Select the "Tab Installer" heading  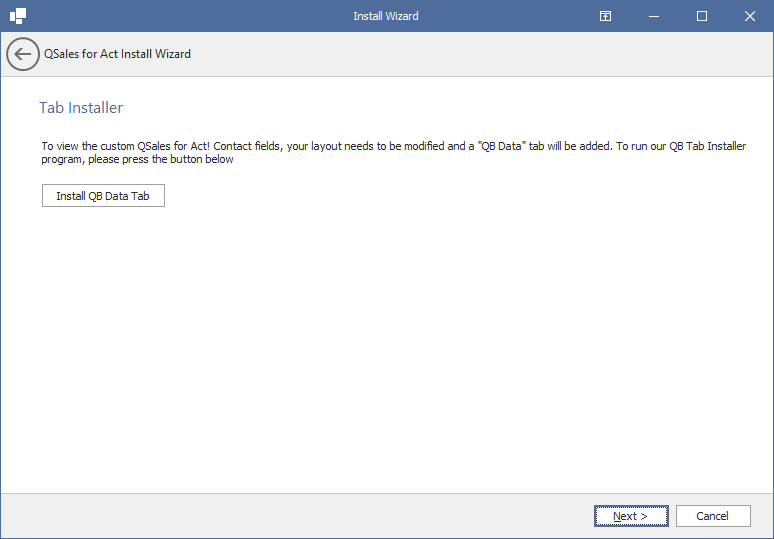[x=81, y=108]
